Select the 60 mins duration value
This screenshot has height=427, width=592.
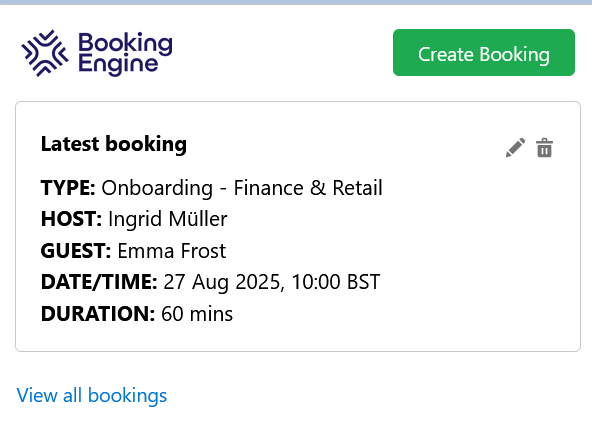pyautogui.click(x=197, y=314)
